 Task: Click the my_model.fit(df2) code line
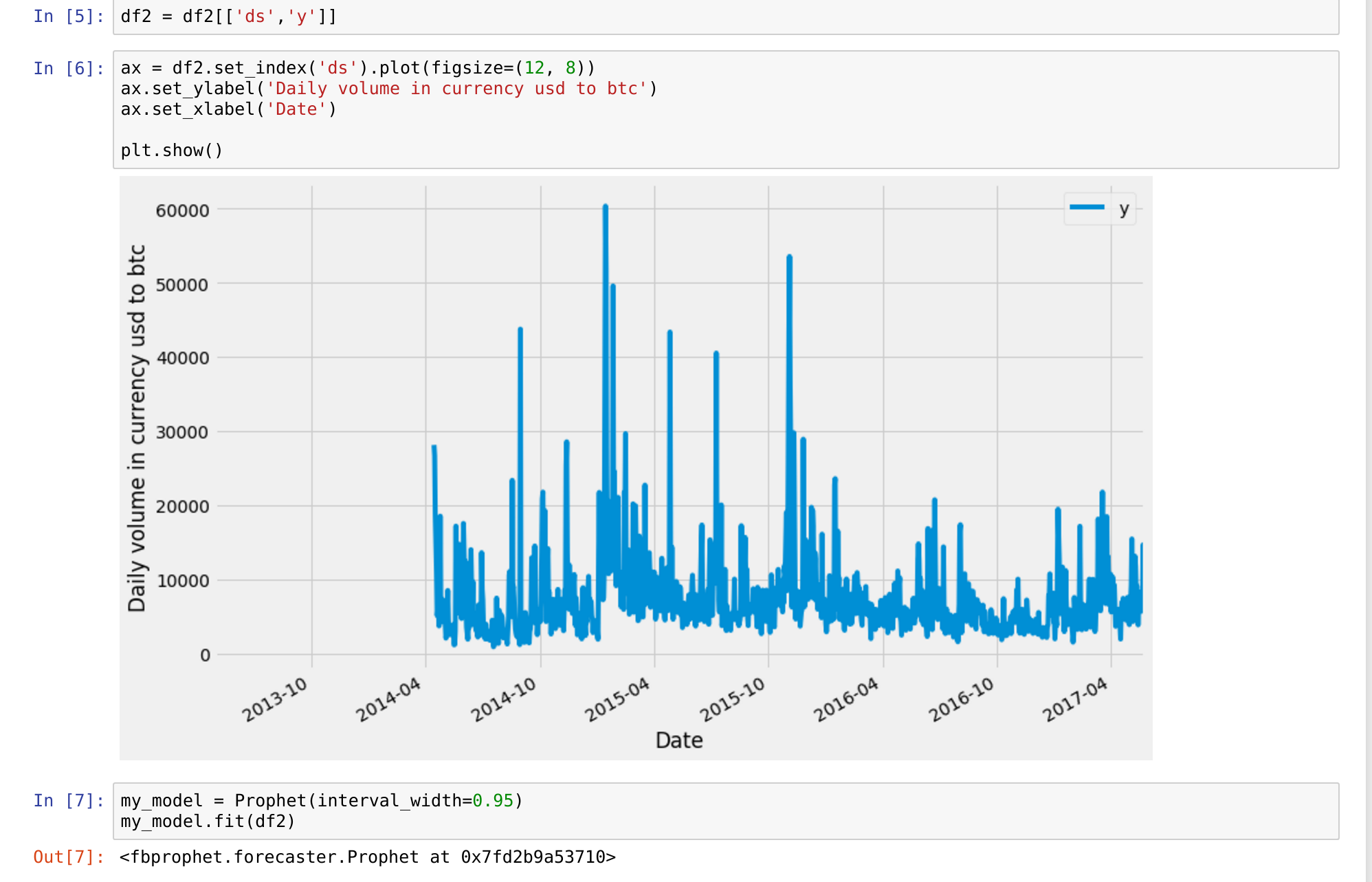[208, 822]
